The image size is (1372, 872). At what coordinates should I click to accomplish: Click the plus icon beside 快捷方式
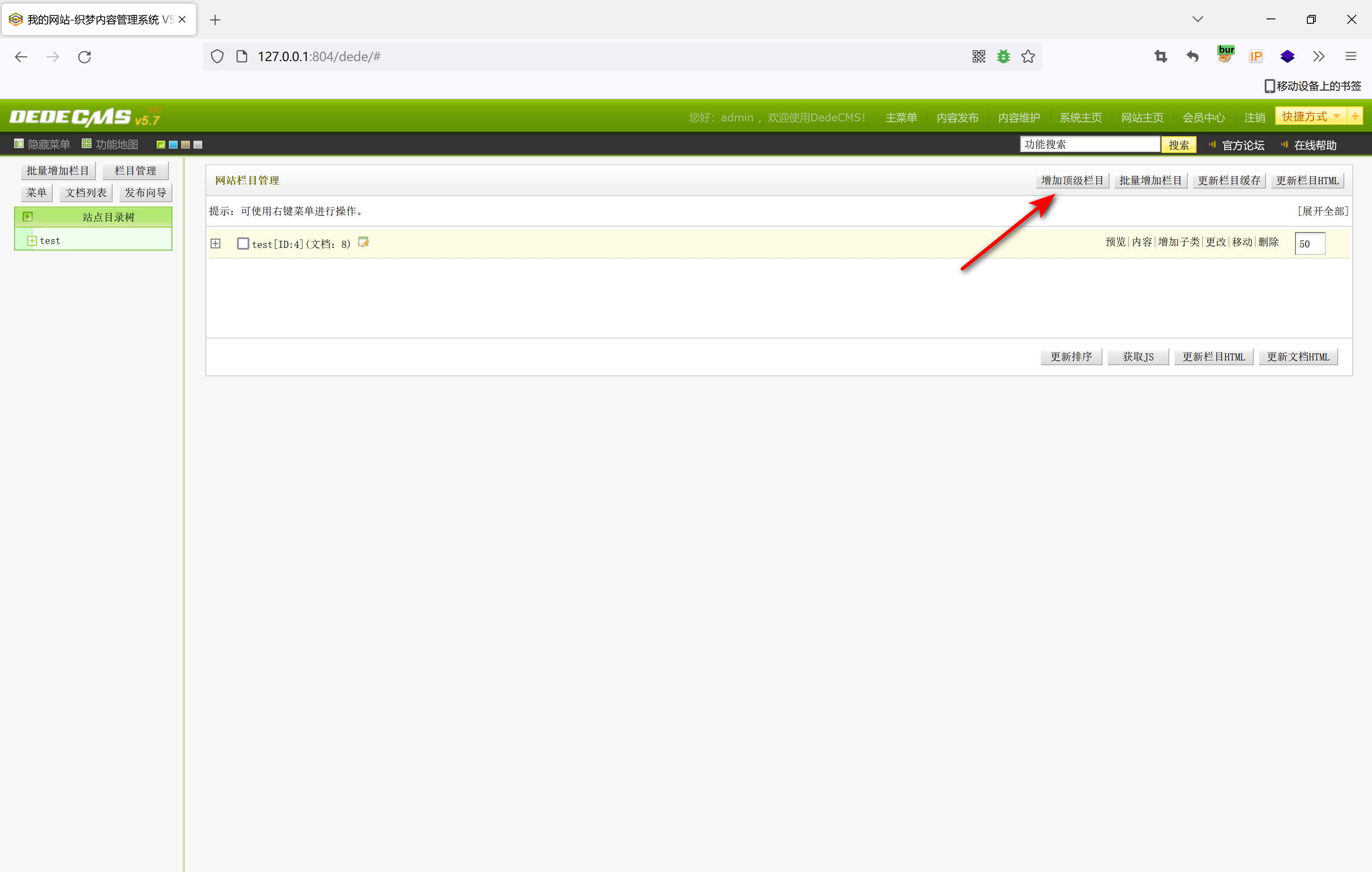click(1355, 116)
